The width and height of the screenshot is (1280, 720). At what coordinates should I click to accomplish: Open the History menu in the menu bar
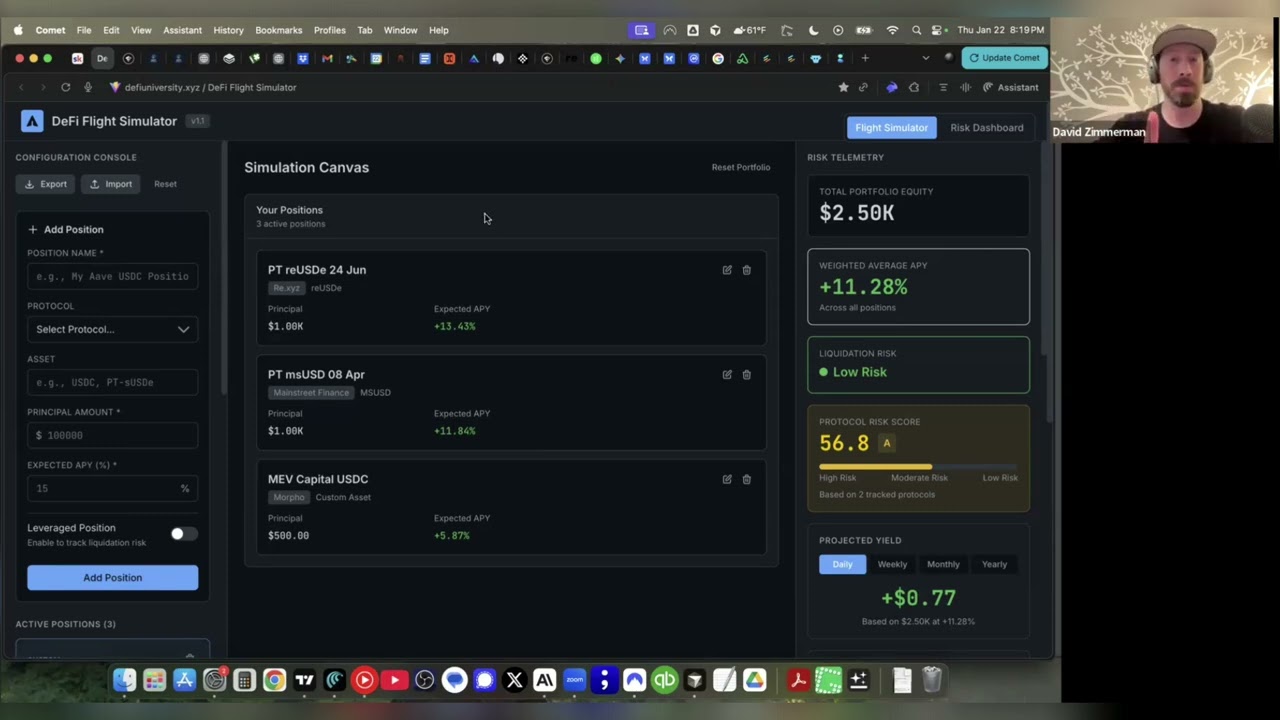(x=228, y=30)
